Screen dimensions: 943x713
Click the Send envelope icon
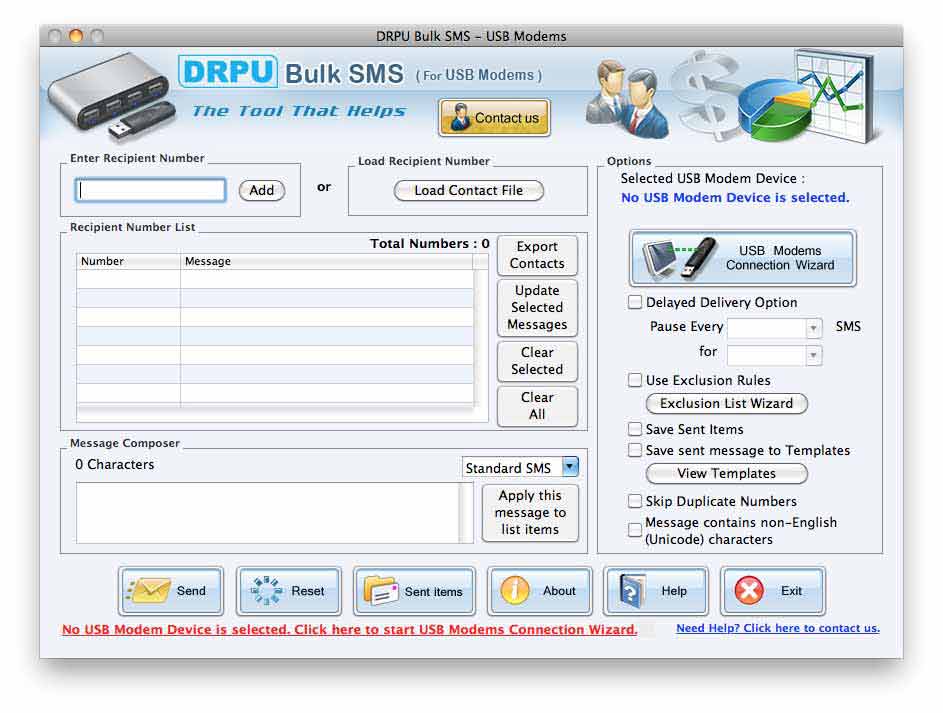(x=148, y=591)
